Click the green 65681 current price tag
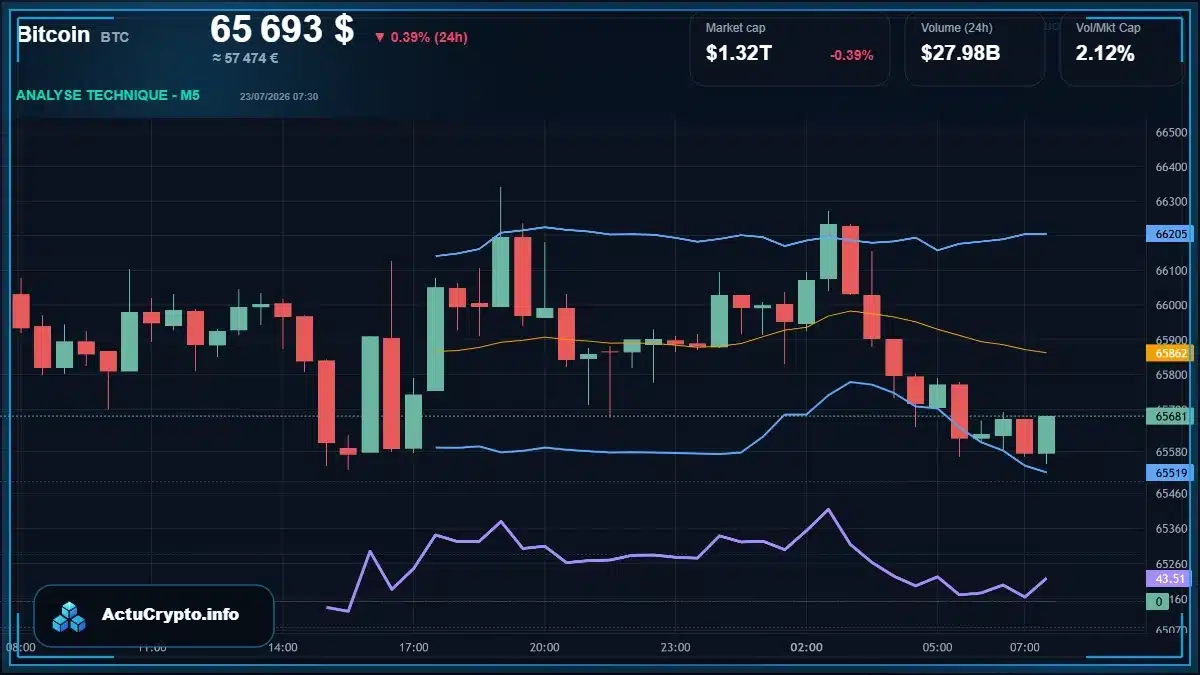1200x675 pixels. pos(1170,416)
